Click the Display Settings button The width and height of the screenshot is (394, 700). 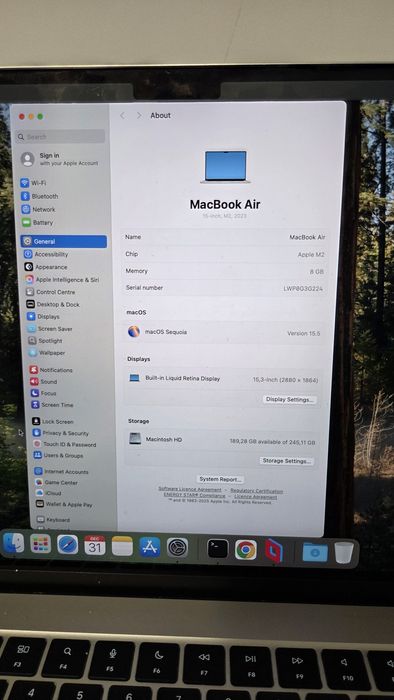(290, 400)
